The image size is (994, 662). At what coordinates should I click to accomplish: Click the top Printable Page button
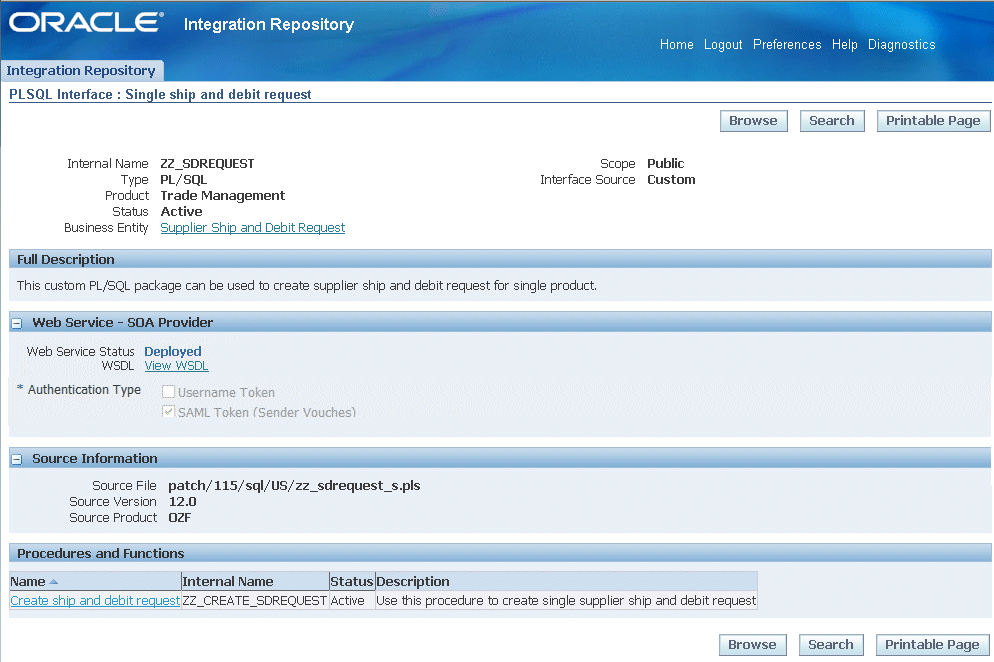pos(933,120)
